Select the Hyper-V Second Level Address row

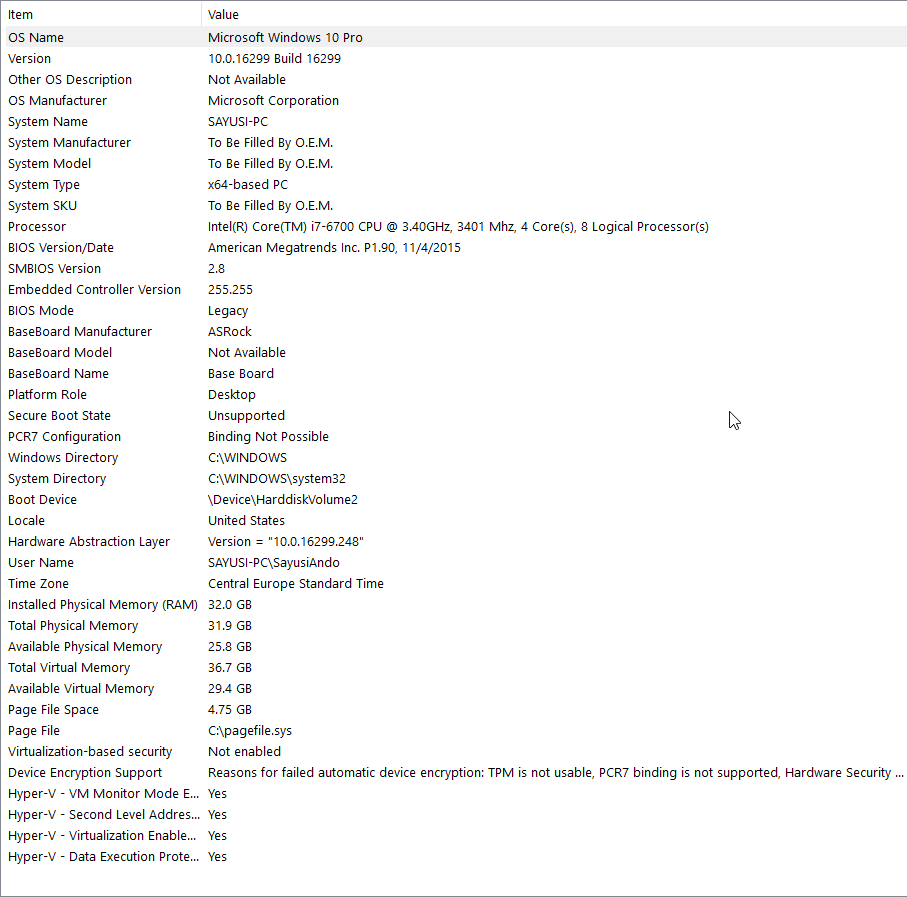456,815
